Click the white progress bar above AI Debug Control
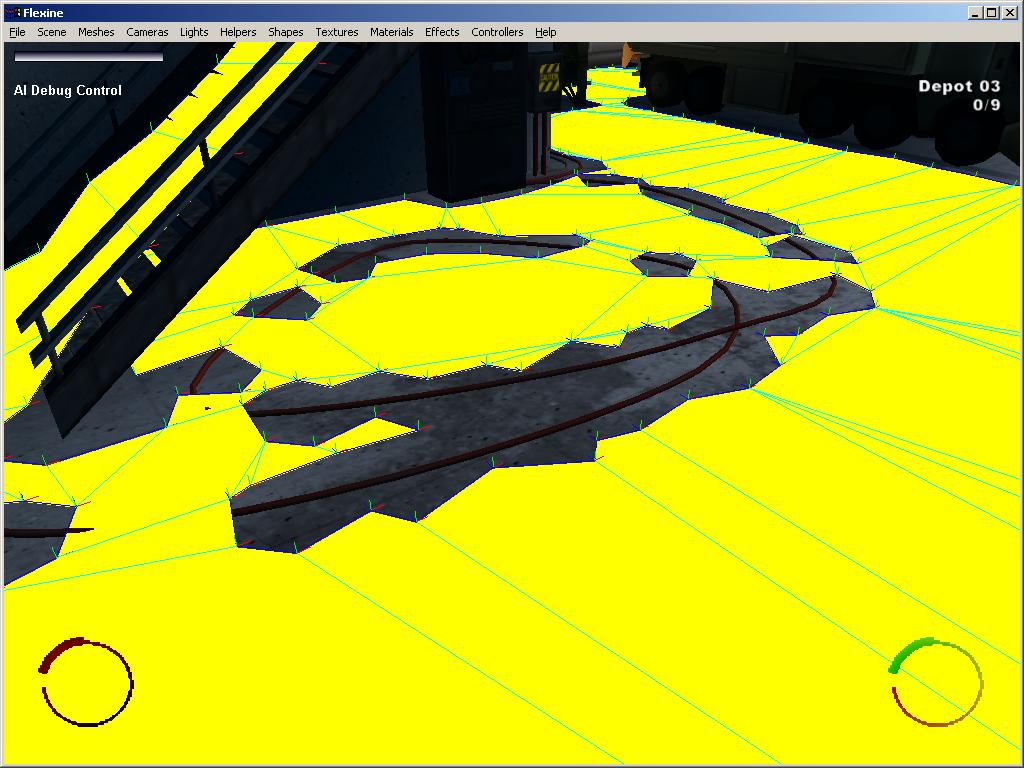This screenshot has height=768, width=1024. click(x=89, y=57)
